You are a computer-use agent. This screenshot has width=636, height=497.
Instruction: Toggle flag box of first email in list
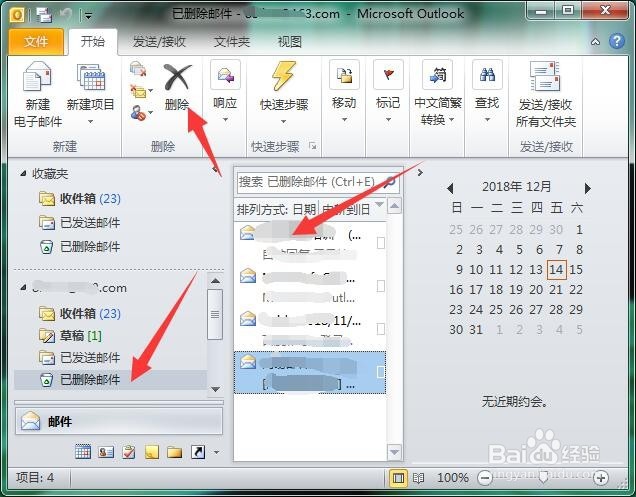(x=381, y=243)
